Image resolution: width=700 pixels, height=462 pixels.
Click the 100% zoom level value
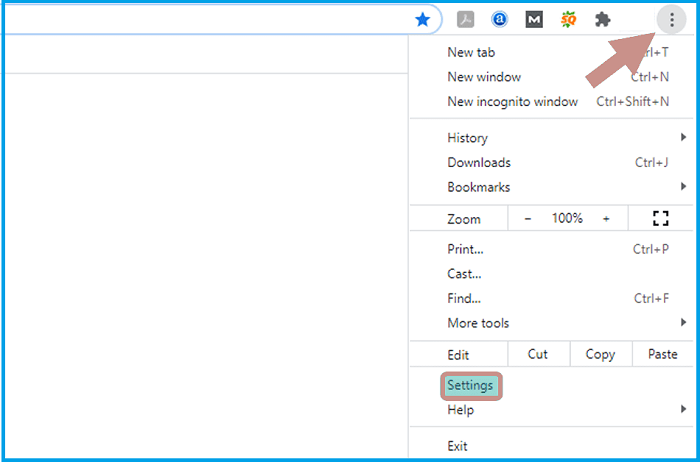567,218
